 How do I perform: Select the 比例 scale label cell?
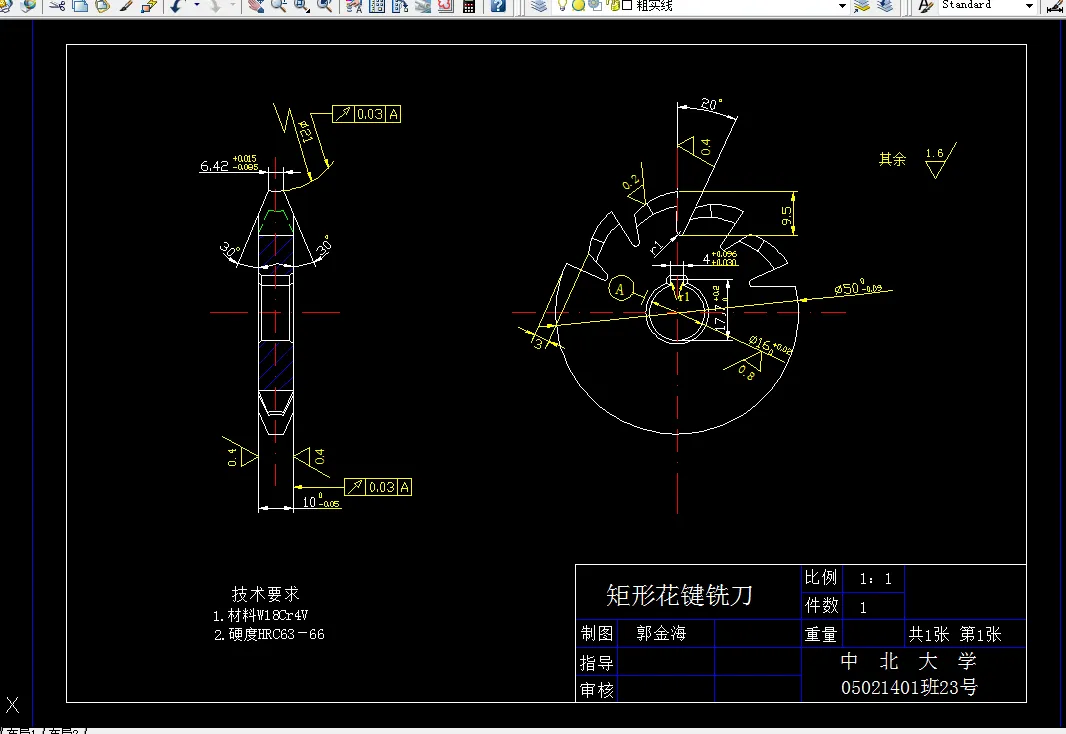point(821,578)
